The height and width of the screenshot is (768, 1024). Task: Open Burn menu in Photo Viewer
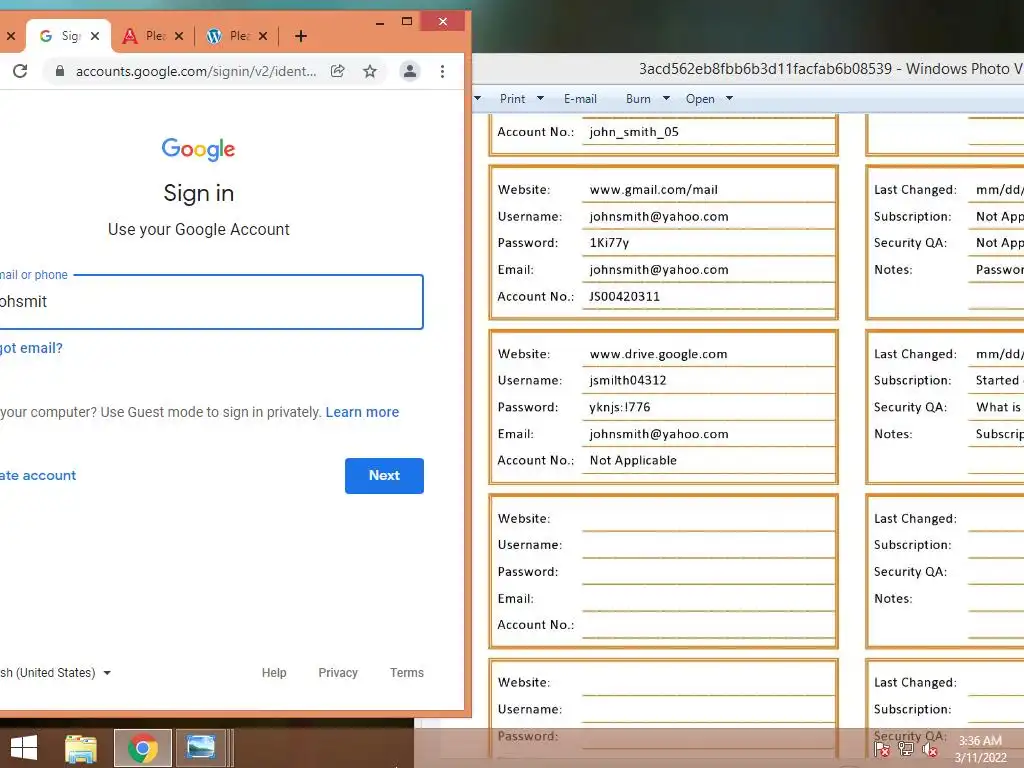pyautogui.click(x=638, y=99)
